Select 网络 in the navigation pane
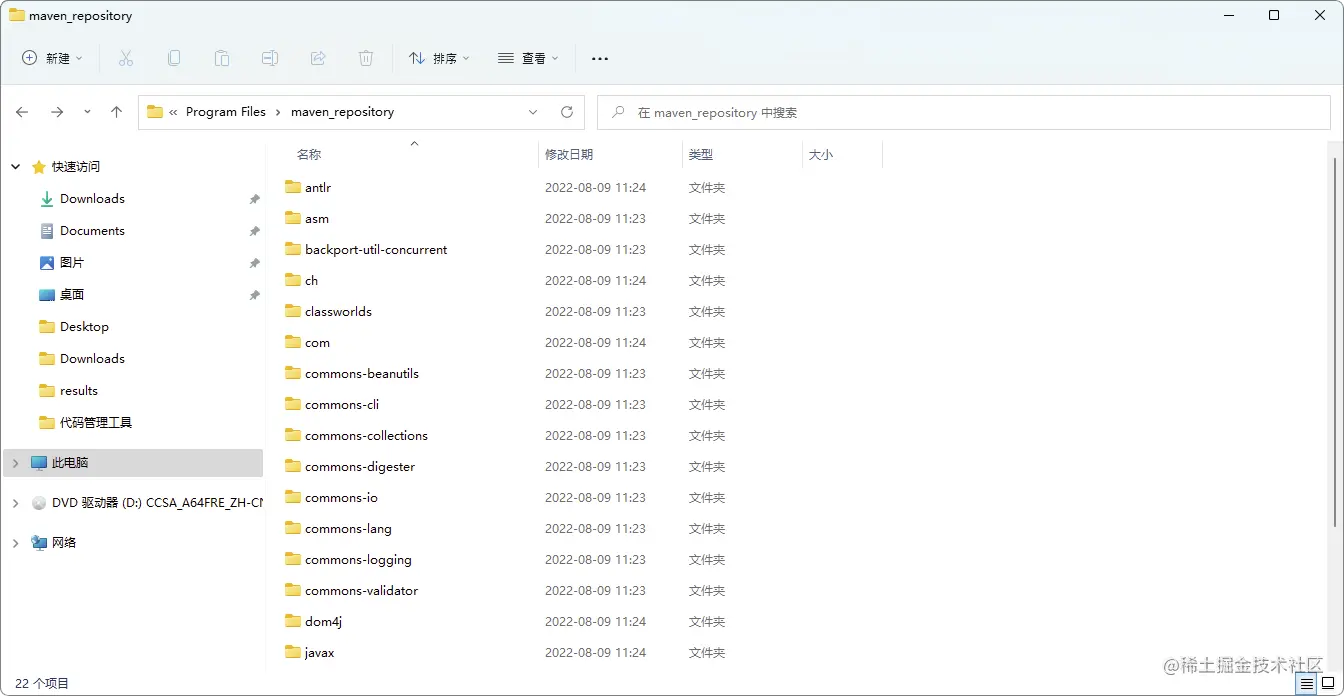 (x=64, y=543)
